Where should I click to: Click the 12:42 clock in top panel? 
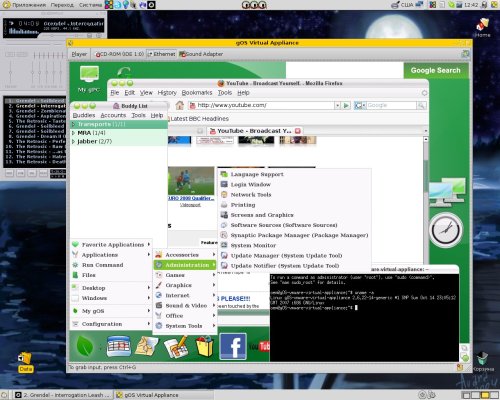pyautogui.click(x=471, y=5)
